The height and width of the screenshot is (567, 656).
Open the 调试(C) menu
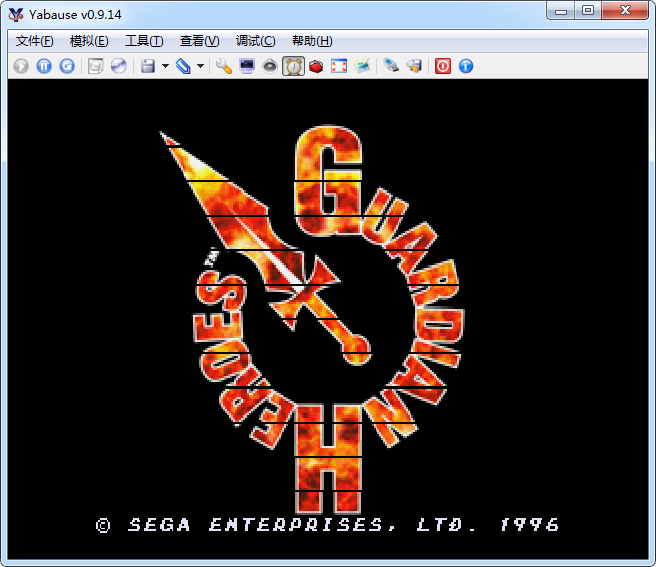click(x=255, y=41)
